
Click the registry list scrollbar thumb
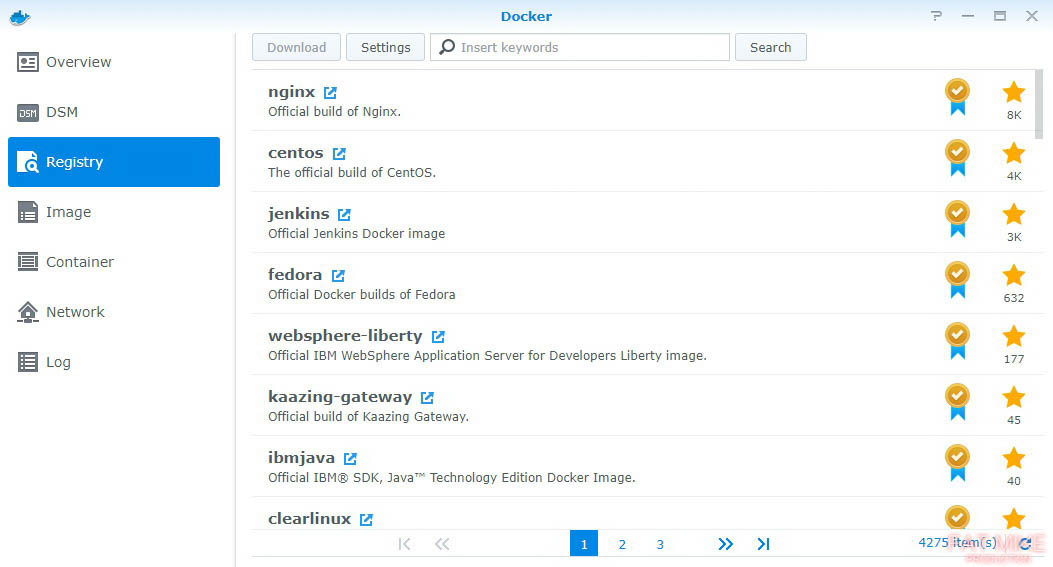1039,104
